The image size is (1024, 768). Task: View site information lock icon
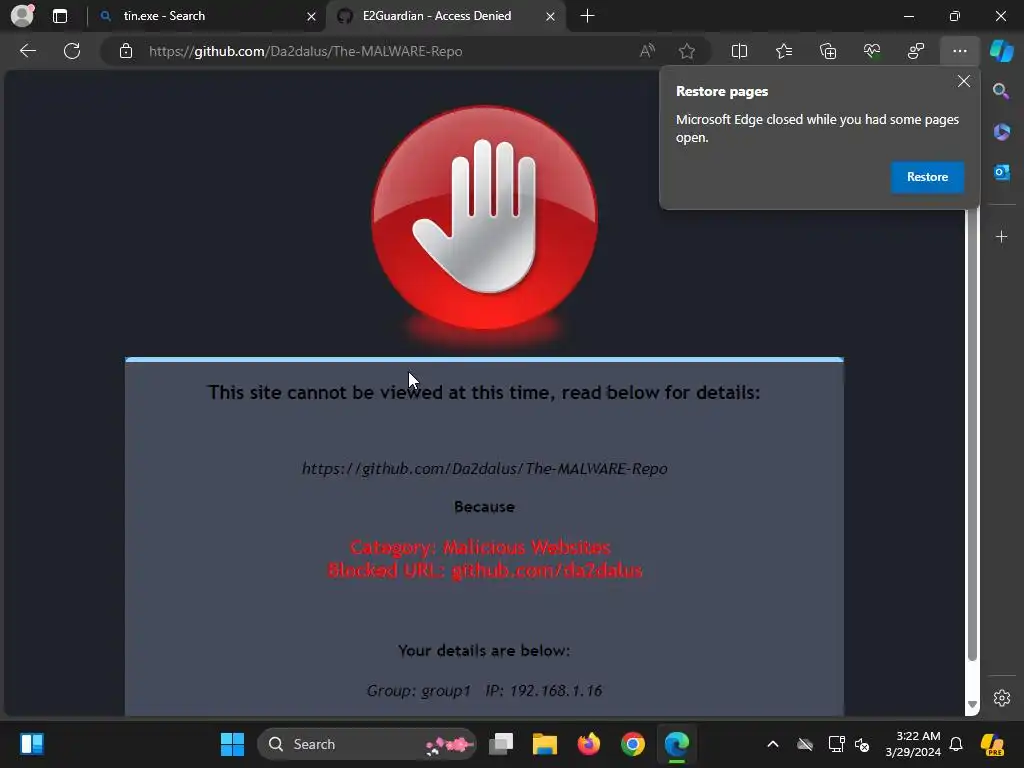tap(126, 51)
